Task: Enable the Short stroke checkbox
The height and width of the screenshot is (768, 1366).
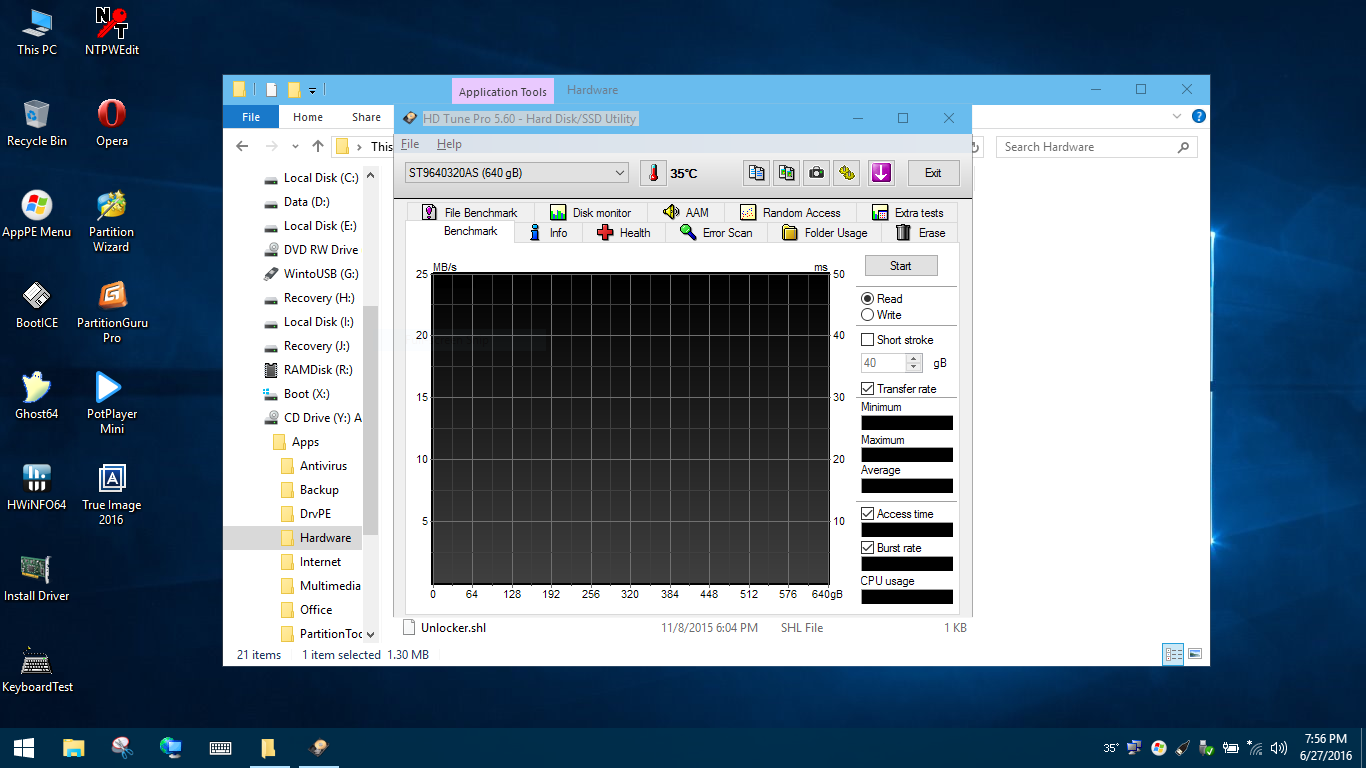Action: 868,340
